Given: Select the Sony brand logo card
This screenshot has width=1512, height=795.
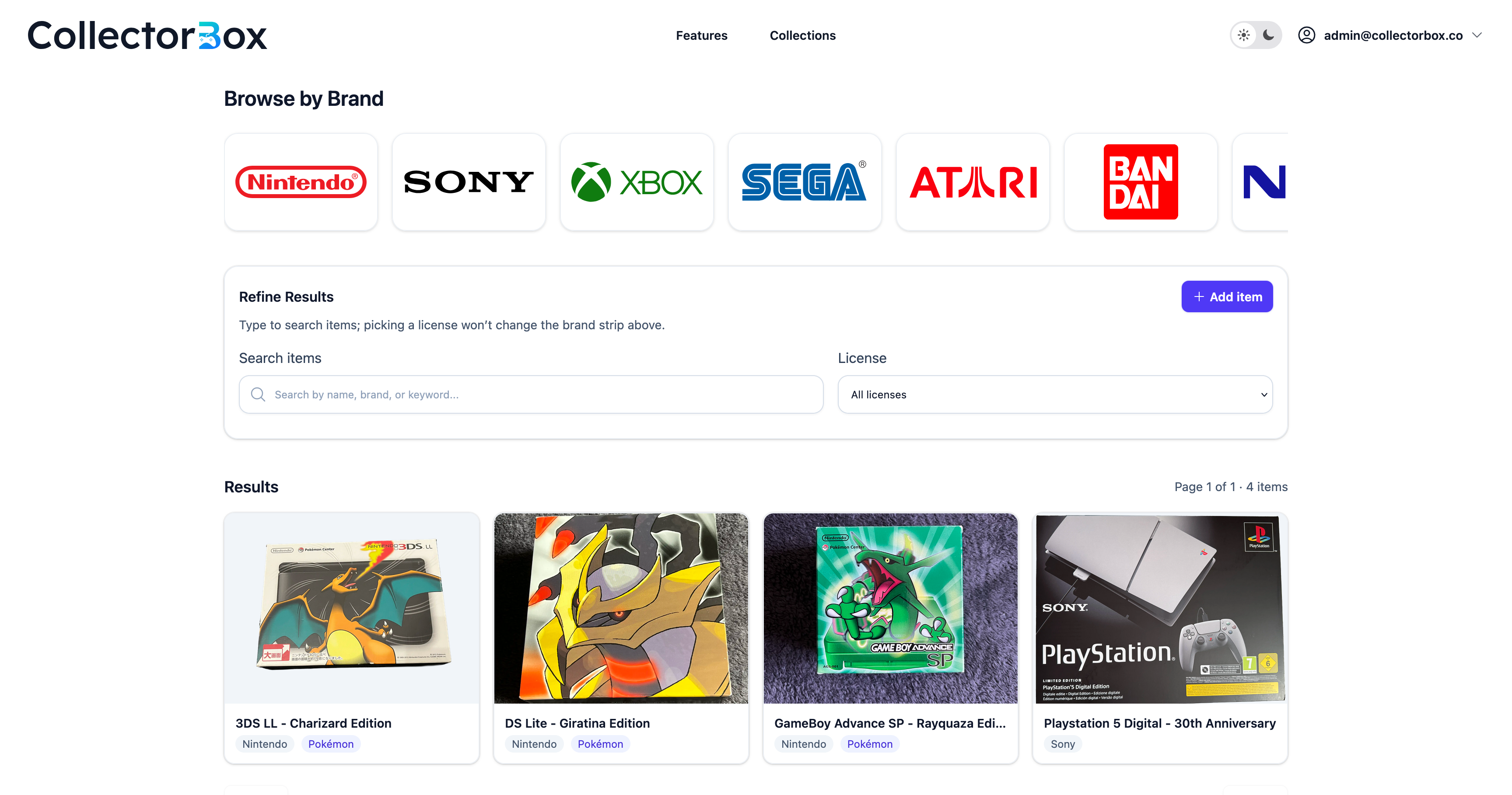Looking at the screenshot, I should (x=469, y=182).
